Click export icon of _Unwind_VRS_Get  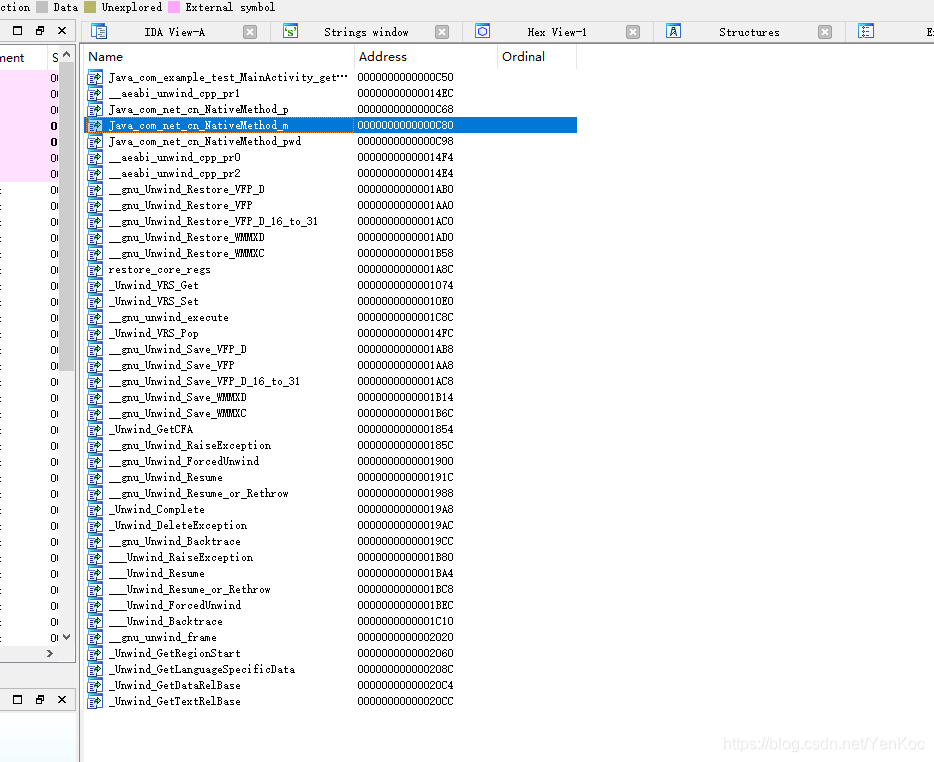click(x=95, y=285)
